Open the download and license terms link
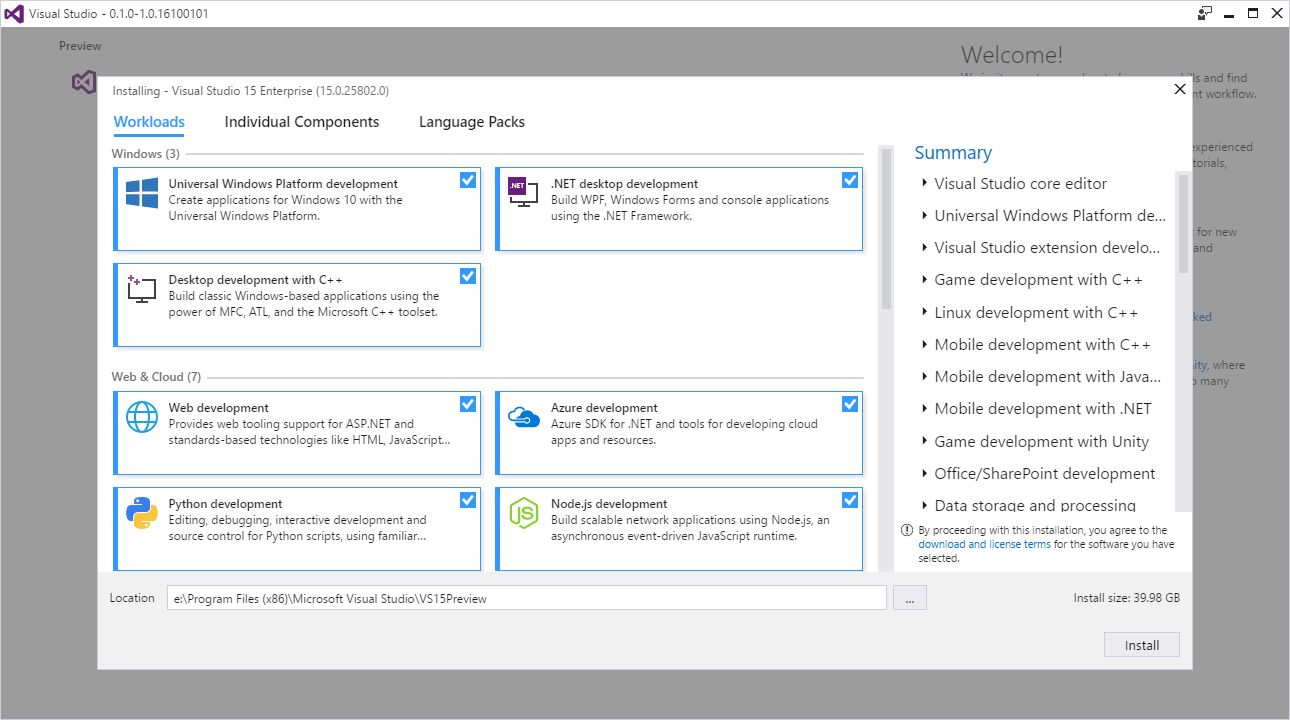This screenshot has height=720, width=1290. click(984, 545)
